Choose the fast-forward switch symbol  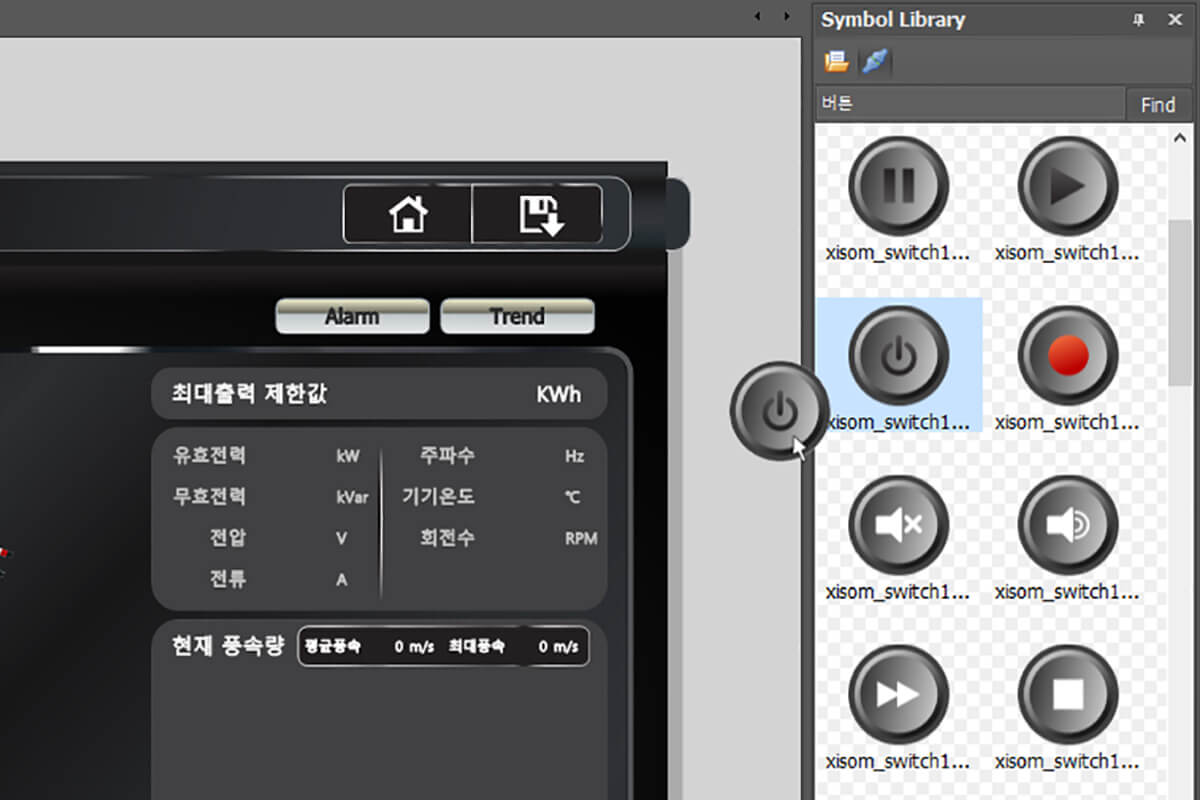tap(898, 694)
